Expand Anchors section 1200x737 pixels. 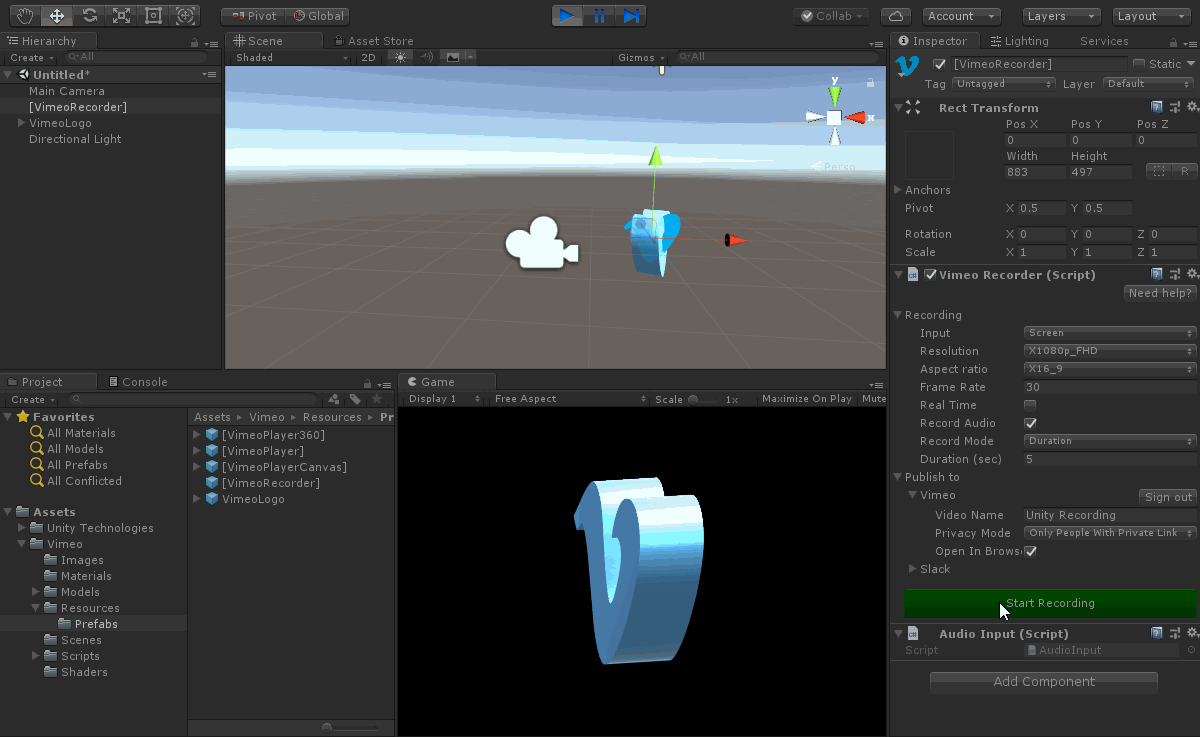[x=898, y=190]
